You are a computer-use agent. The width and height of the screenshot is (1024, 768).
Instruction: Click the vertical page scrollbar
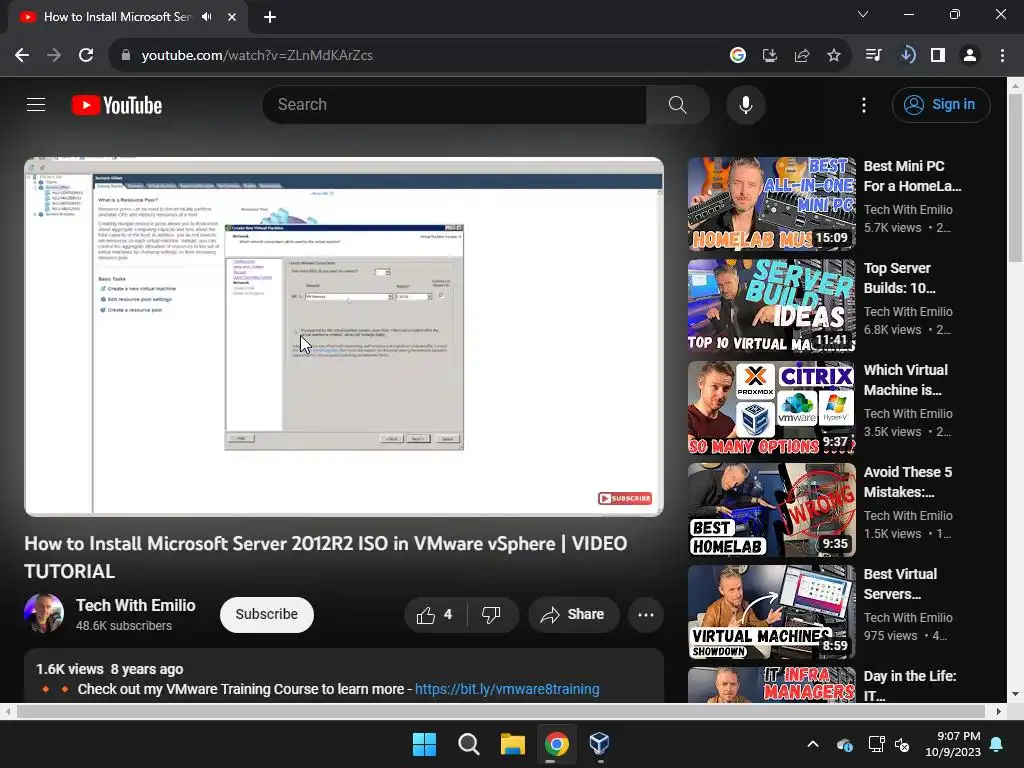coord(1015,178)
